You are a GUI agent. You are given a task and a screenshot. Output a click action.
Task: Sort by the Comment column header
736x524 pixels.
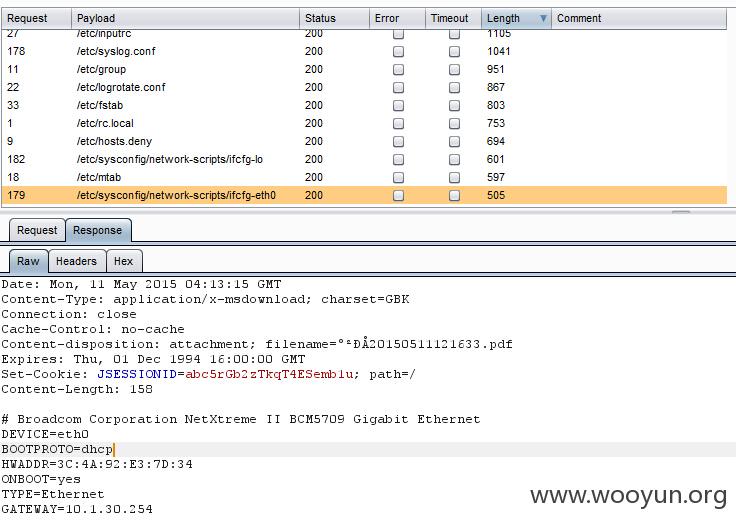tap(639, 18)
